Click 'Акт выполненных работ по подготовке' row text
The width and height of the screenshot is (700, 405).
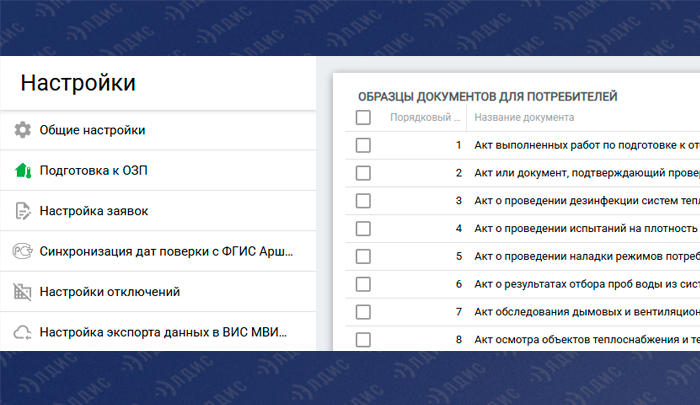pyautogui.click(x=587, y=145)
